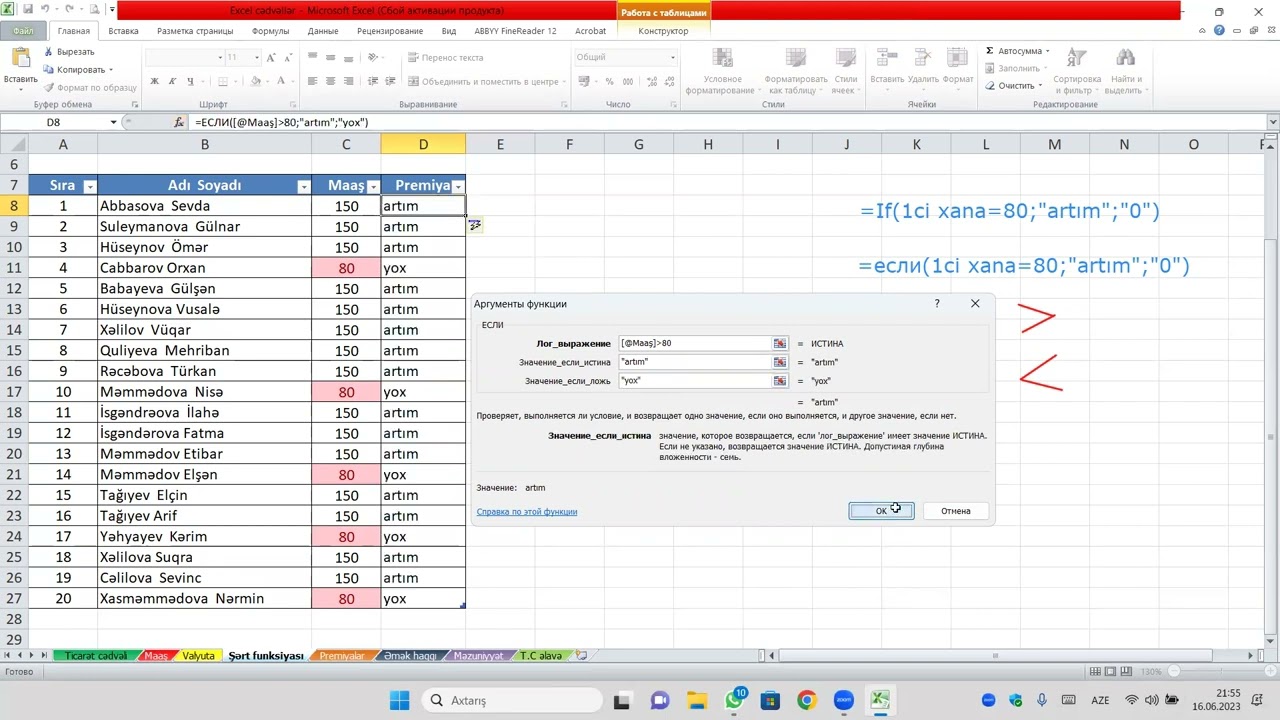Viewport: 1280px width, 720px height.
Task: Click the Отмена cancel button
Action: (955, 511)
